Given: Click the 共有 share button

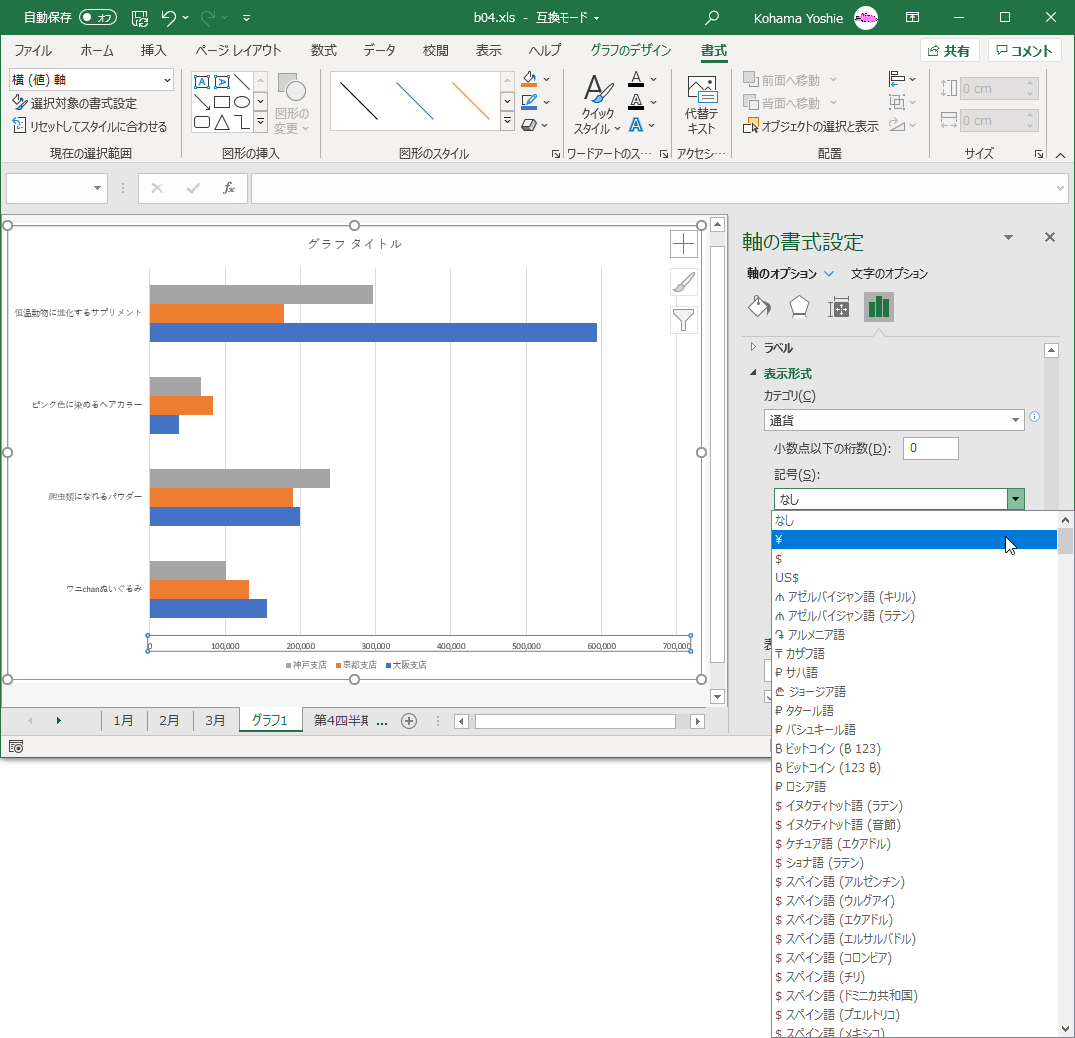Looking at the screenshot, I should click(948, 51).
